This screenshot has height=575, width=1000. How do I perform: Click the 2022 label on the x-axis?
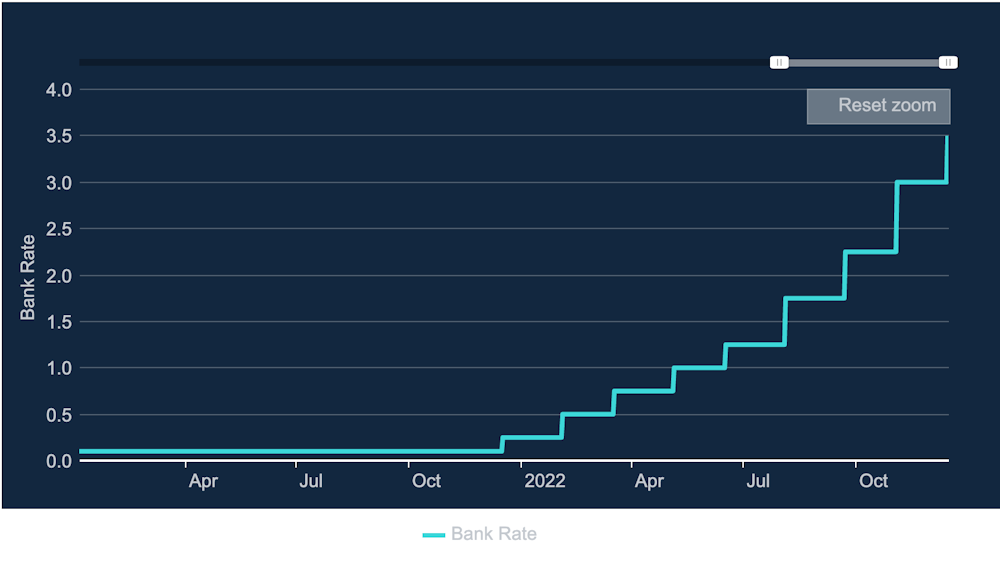545,482
